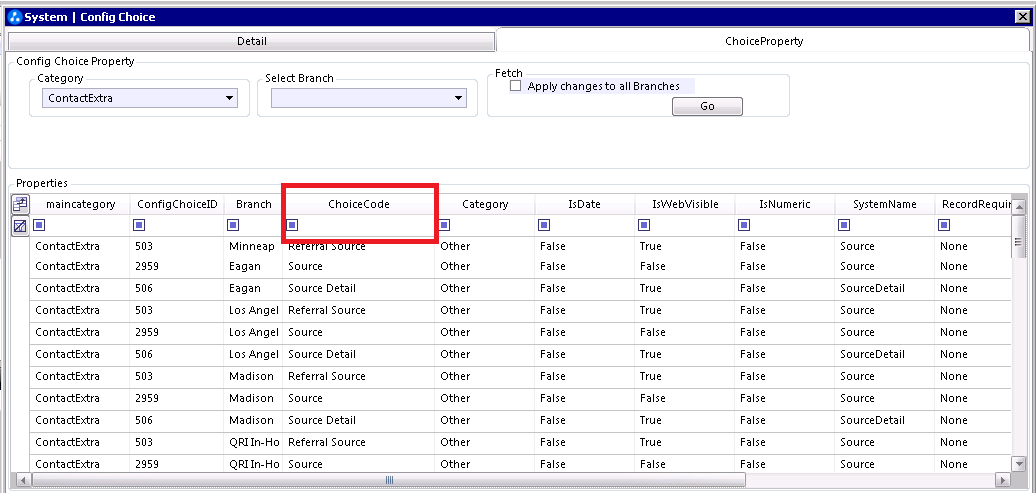Select ConfigChoiceID 506 in Los Angel row
Image resolution: width=1036 pixels, height=493 pixels.
pyautogui.click(x=177, y=354)
